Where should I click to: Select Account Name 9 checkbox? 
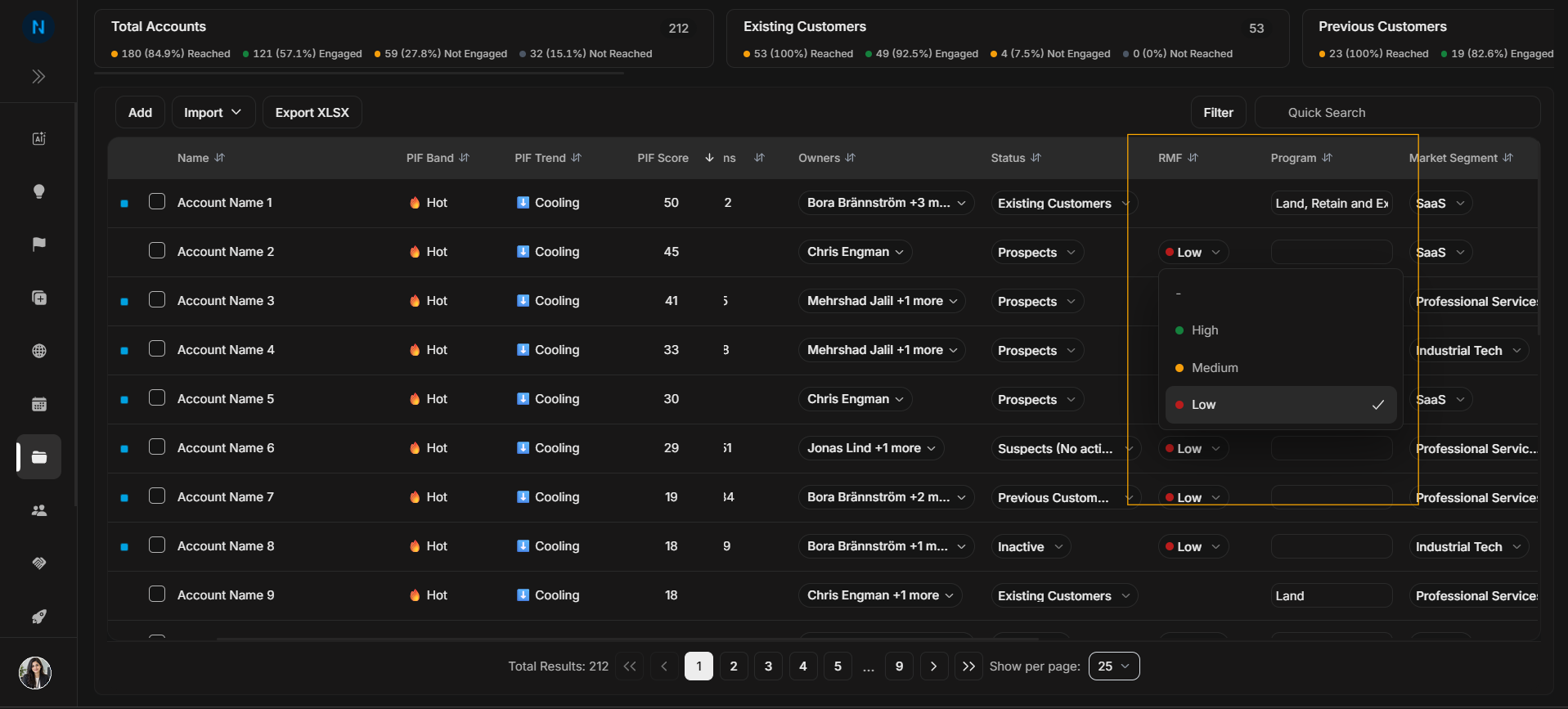pyautogui.click(x=157, y=594)
